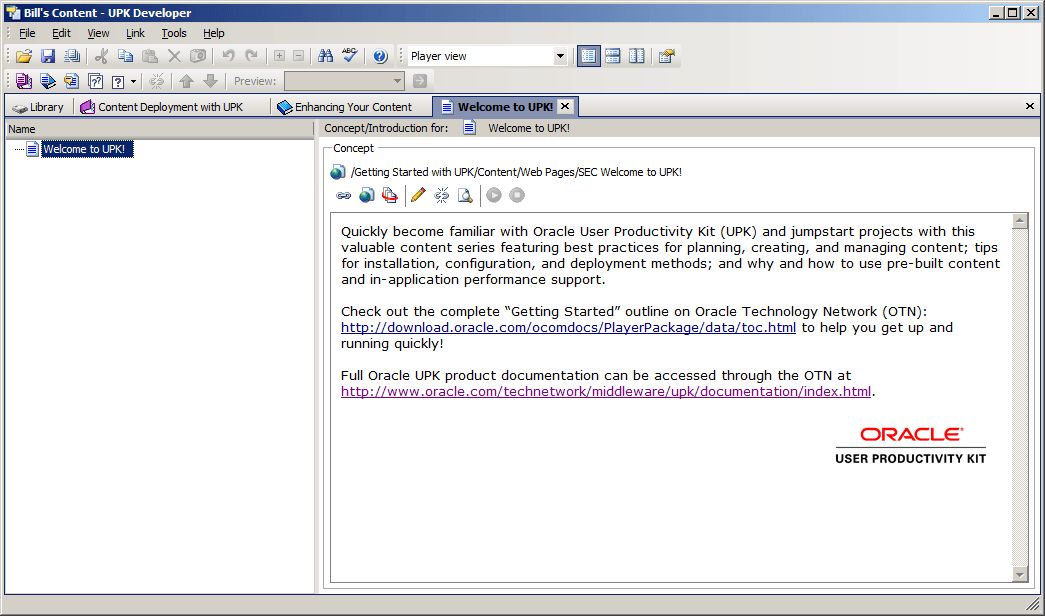Edit the concept with the pencil icon
Screen dimensions: 1045x616
418,195
